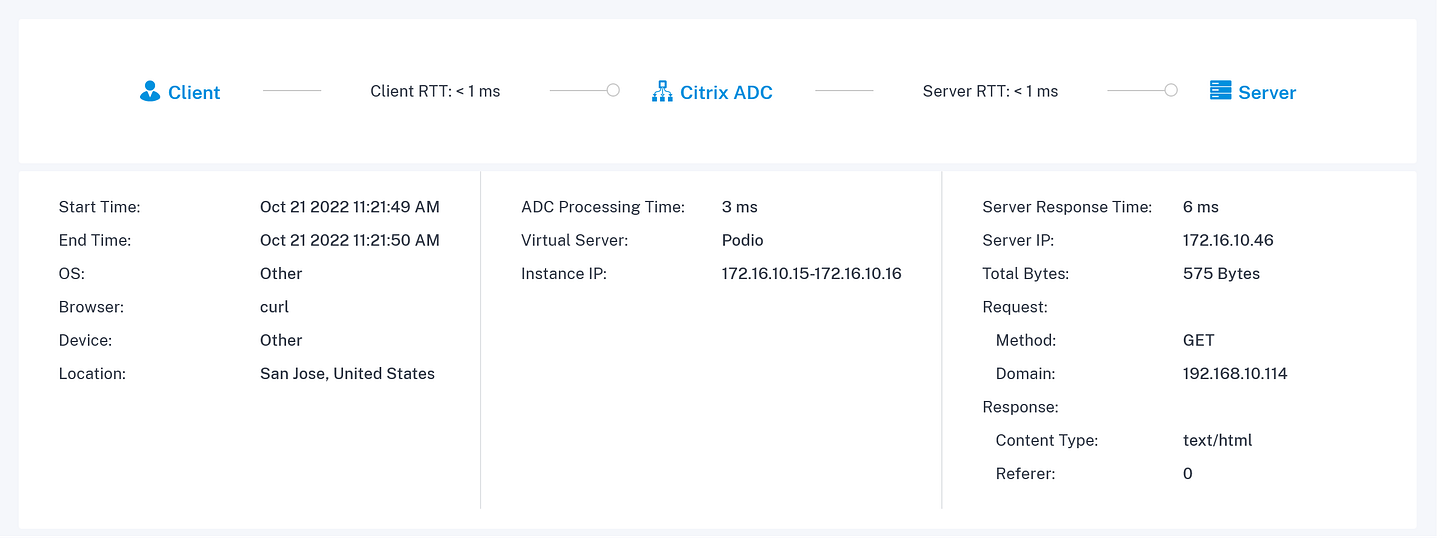Viewport: 1456px width, 543px height.
Task: Select End Time value 11:21:50 AM
Action: click(350, 240)
